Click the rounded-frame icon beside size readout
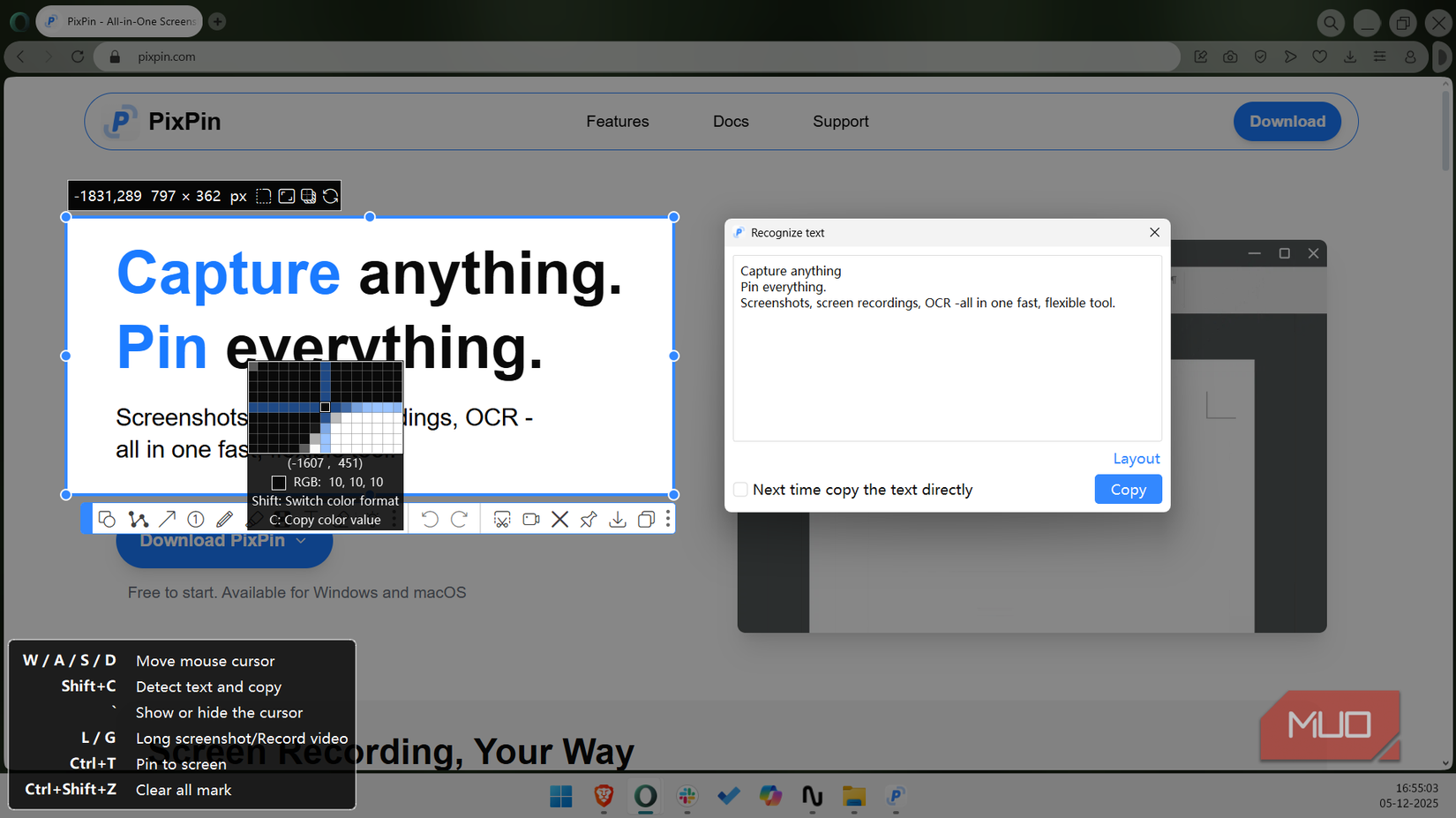This screenshot has height=818, width=1456. [x=287, y=196]
